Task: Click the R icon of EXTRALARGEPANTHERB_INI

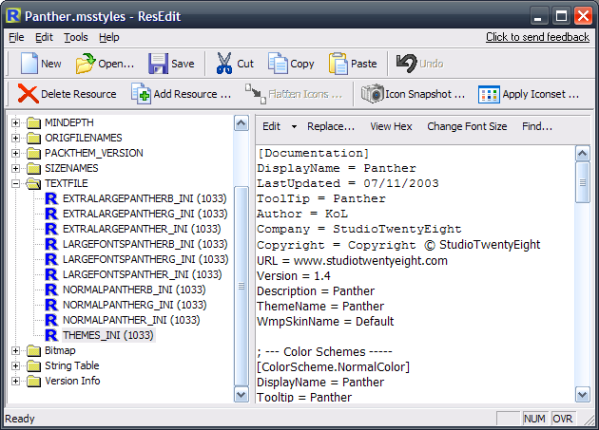Action: click(51, 199)
